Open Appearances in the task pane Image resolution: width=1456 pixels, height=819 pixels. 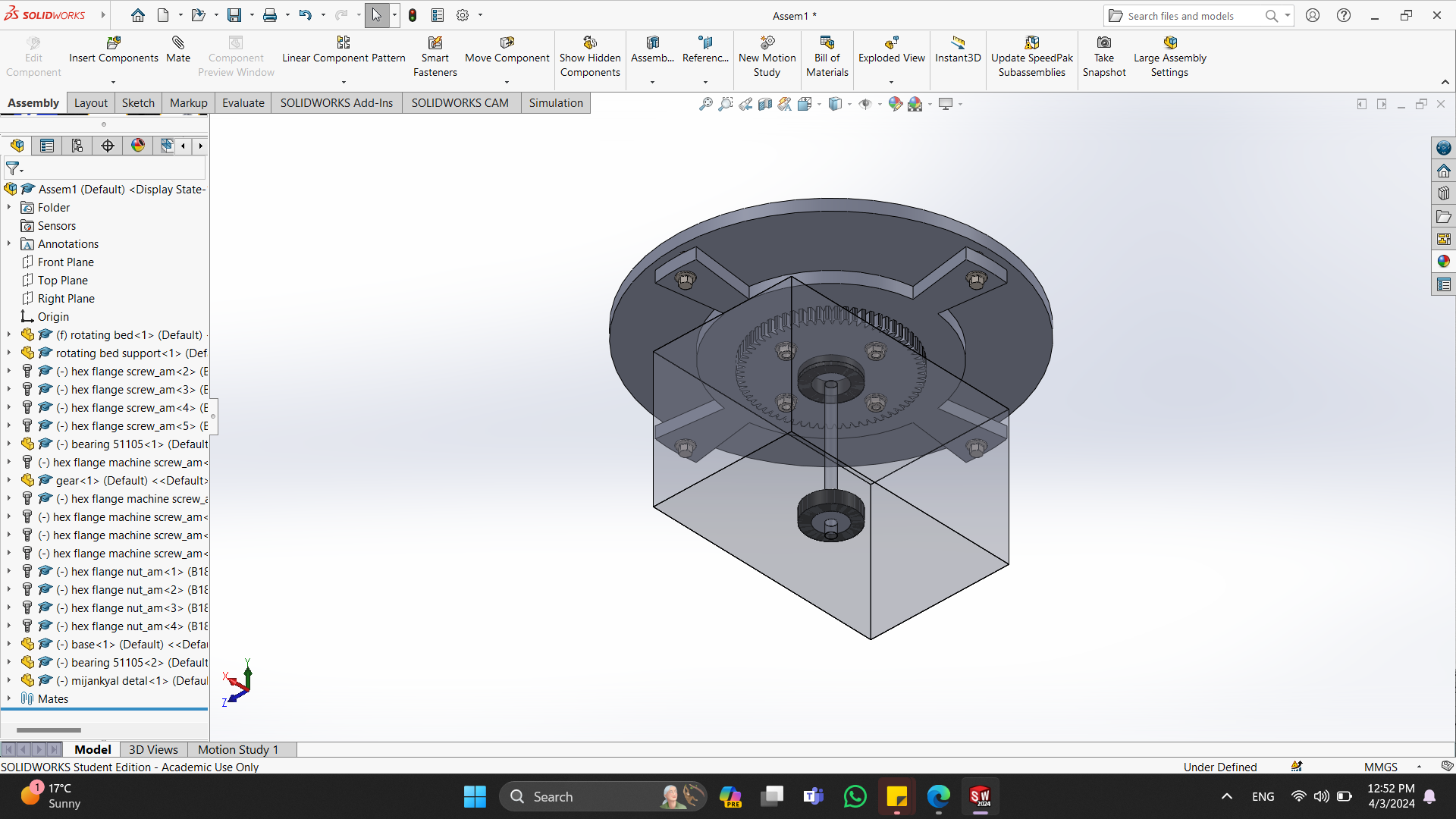pyautogui.click(x=1443, y=262)
